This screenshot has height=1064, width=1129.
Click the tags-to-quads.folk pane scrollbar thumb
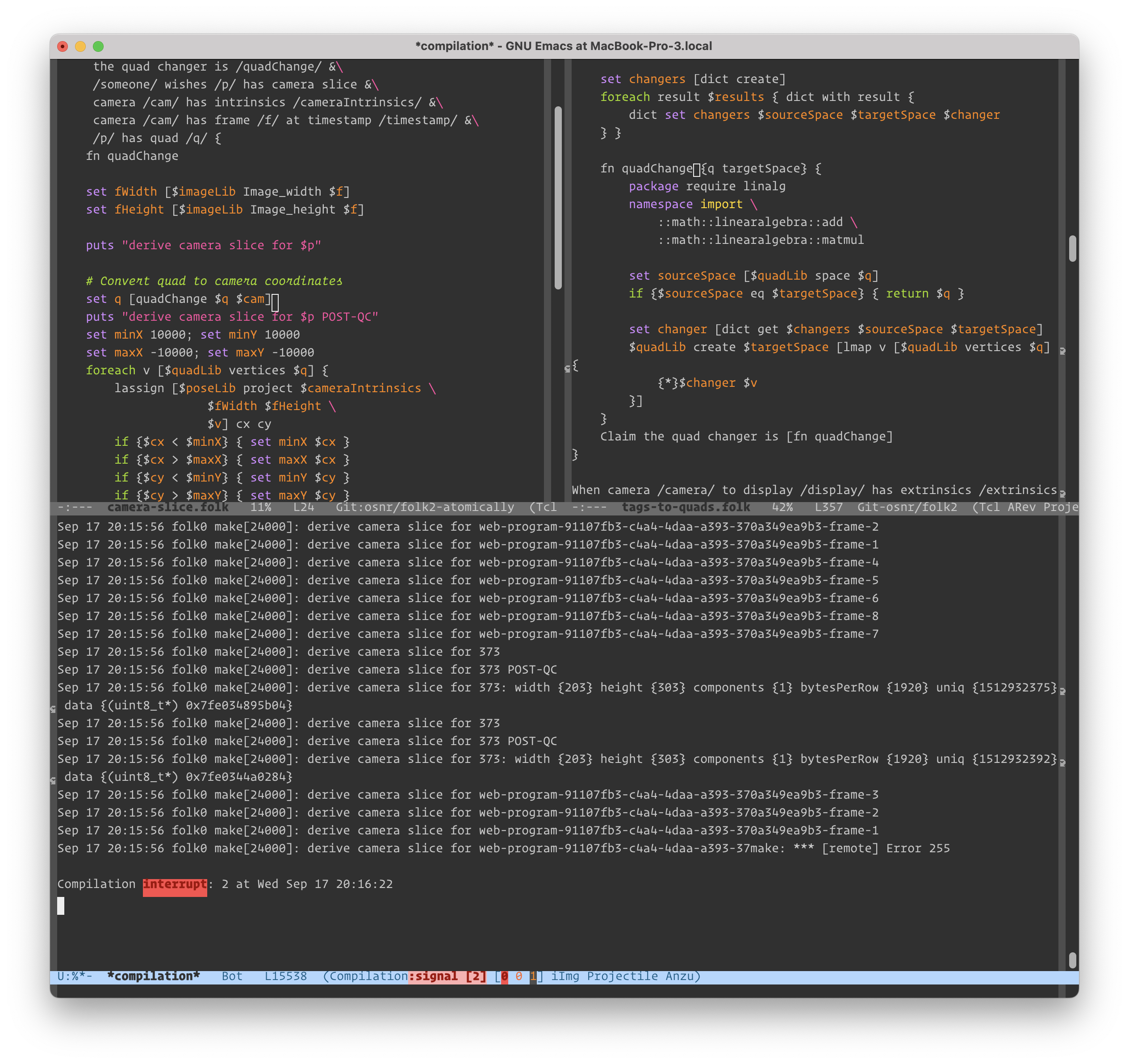(x=1072, y=248)
